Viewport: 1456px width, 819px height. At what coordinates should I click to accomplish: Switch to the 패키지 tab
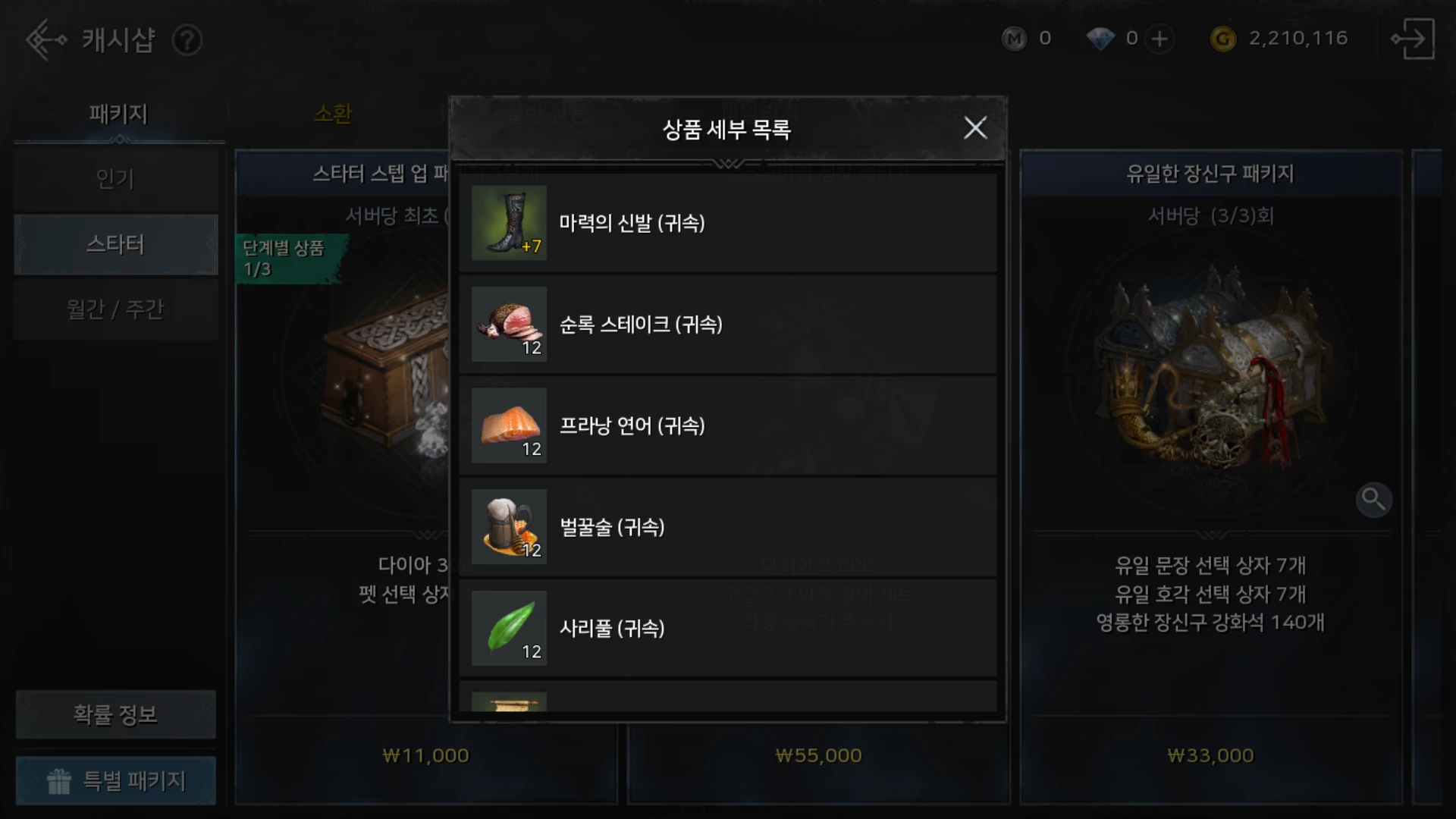[118, 115]
